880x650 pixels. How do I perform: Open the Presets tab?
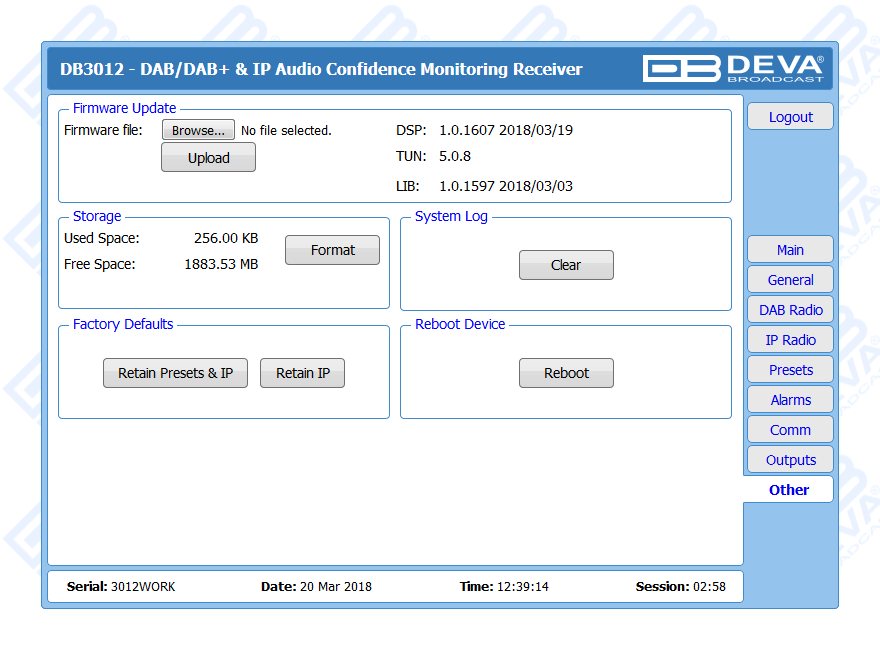point(790,370)
